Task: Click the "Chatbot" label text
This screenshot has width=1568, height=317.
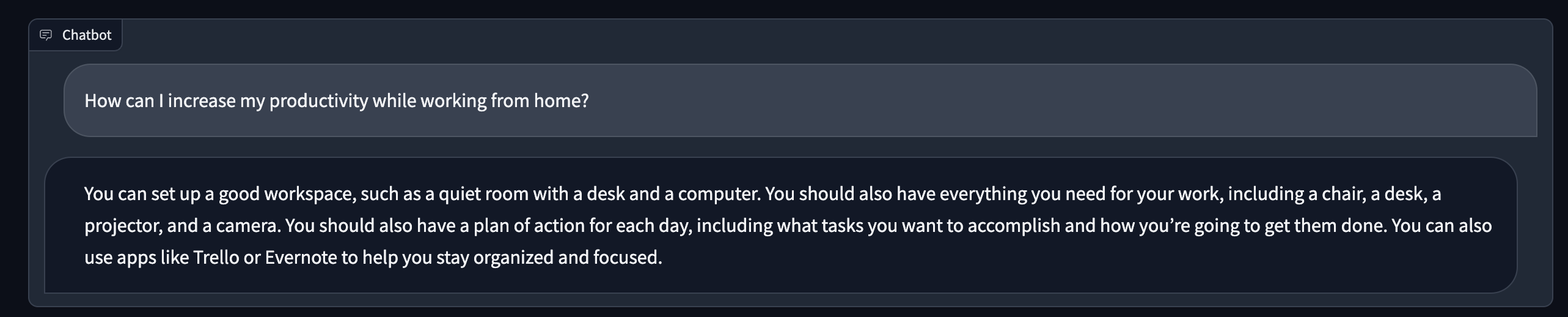Action: point(87,35)
